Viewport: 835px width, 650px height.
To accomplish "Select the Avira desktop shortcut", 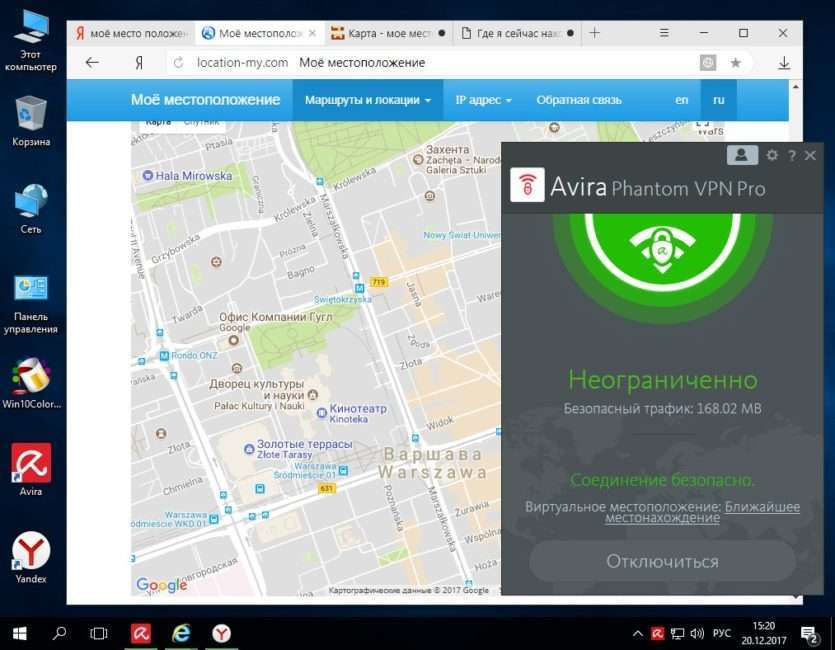I will [x=31, y=470].
